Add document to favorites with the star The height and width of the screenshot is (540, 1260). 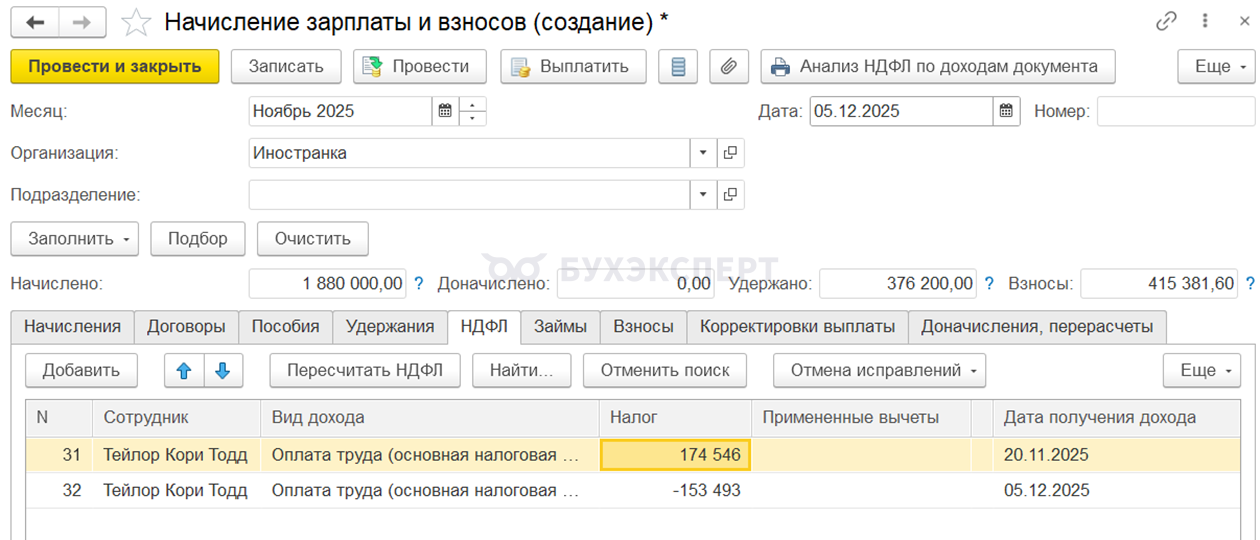136,21
